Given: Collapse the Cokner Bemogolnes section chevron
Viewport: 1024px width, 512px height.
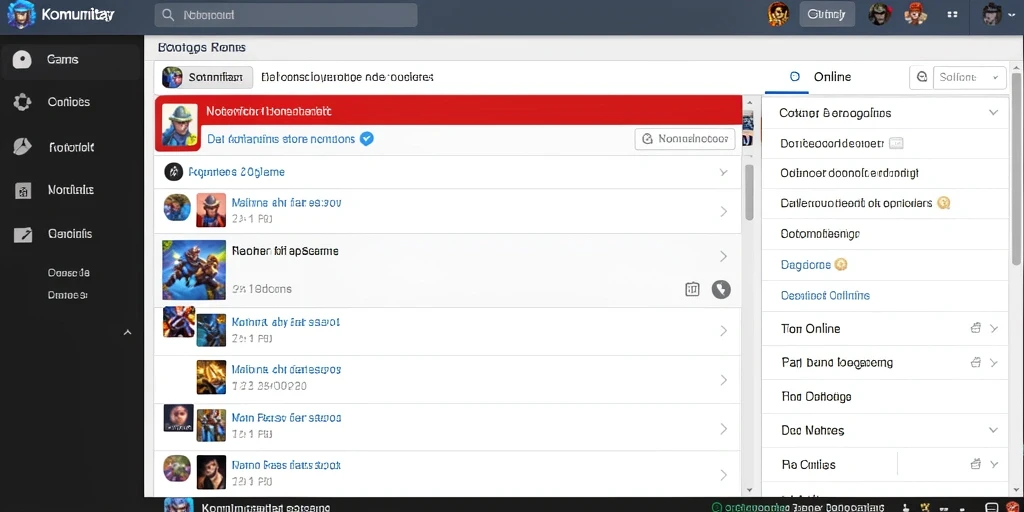Looking at the screenshot, I should 993,112.
